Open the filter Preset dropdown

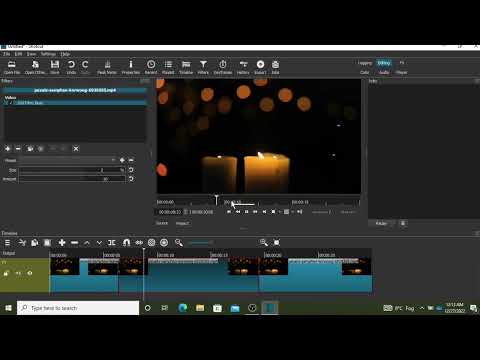pos(68,160)
